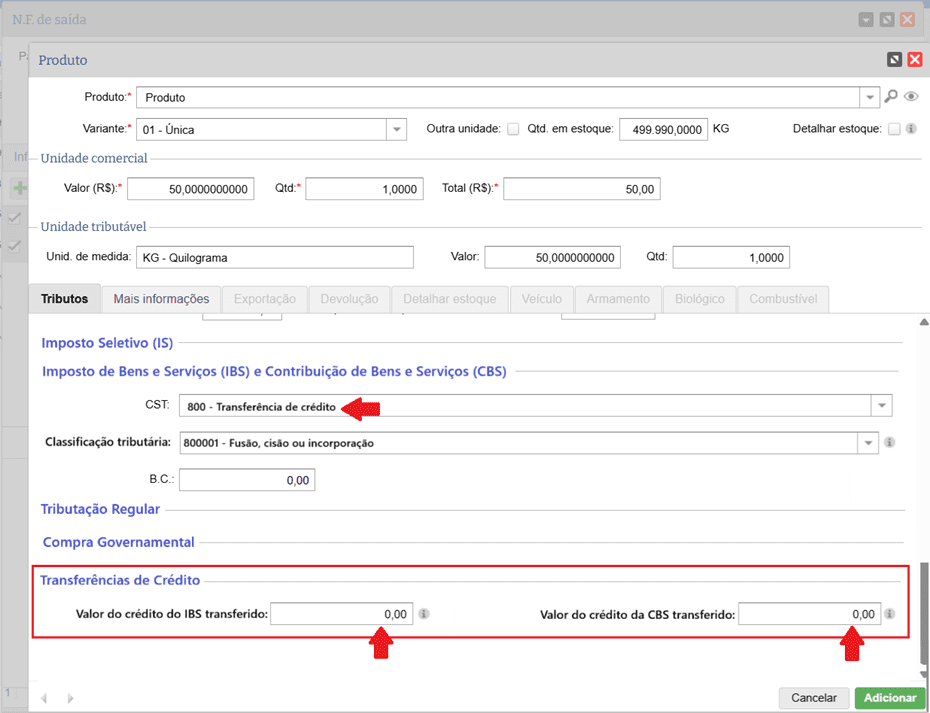
Task: Click the product search magnifier icon
Action: pyautogui.click(x=891, y=97)
